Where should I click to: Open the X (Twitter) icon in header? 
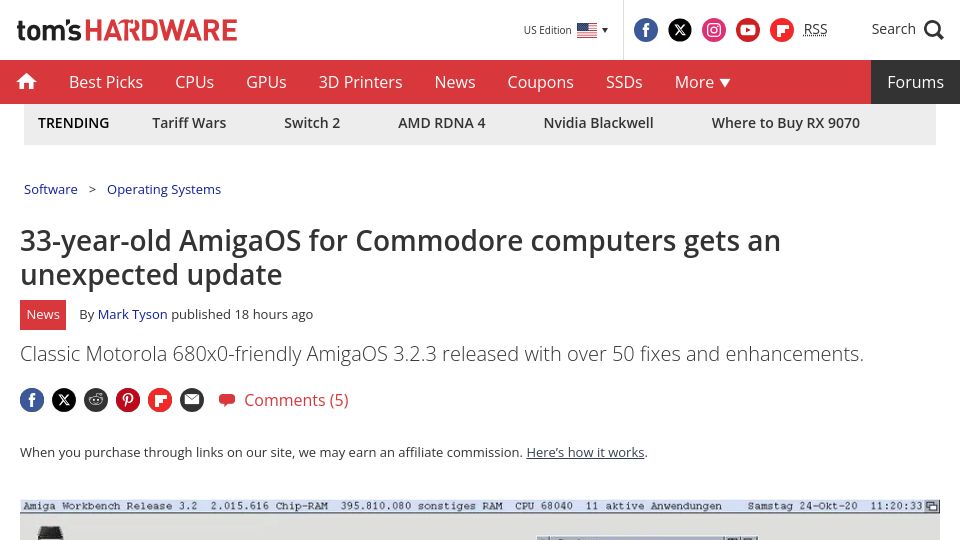(680, 30)
